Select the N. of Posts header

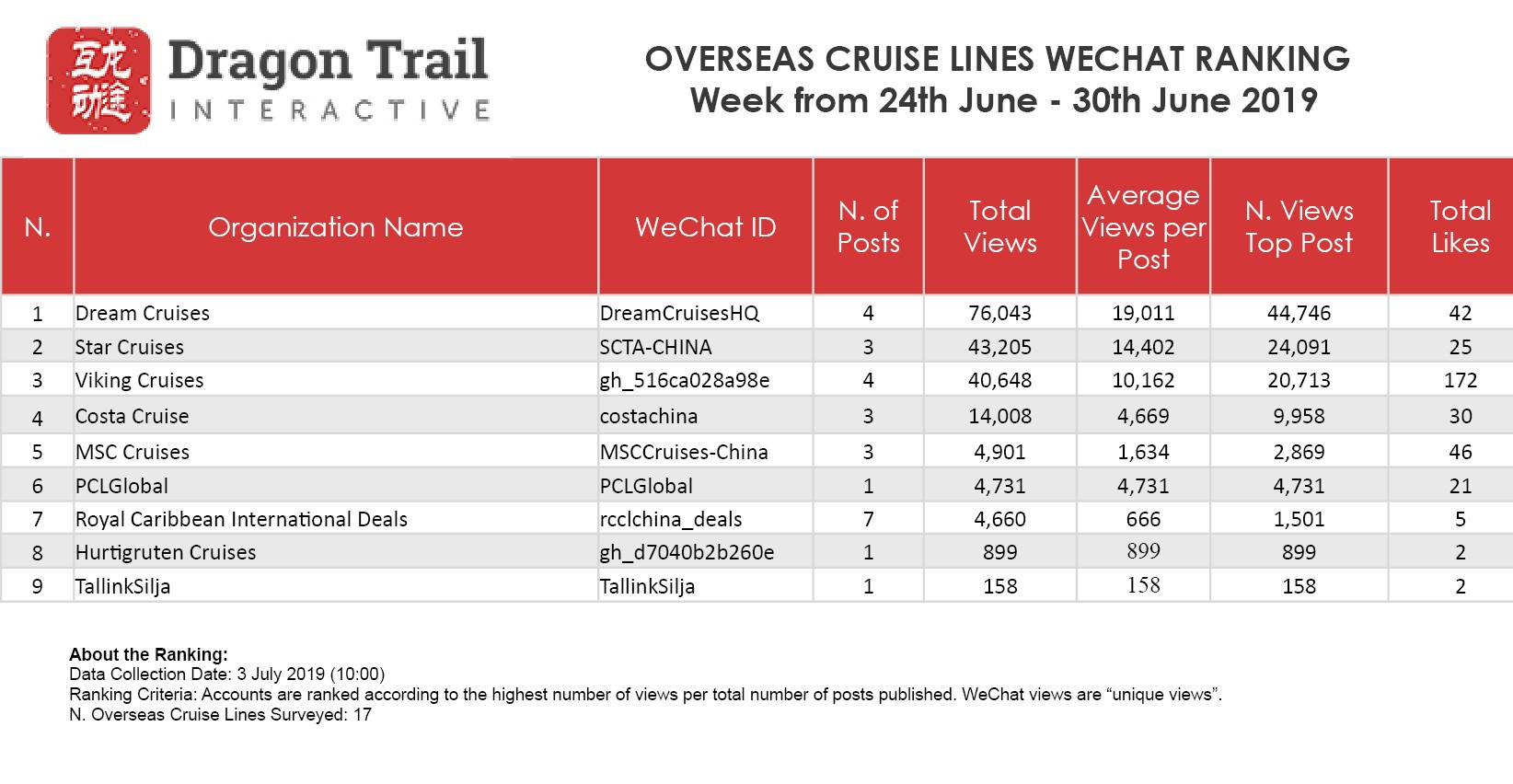[x=868, y=227]
